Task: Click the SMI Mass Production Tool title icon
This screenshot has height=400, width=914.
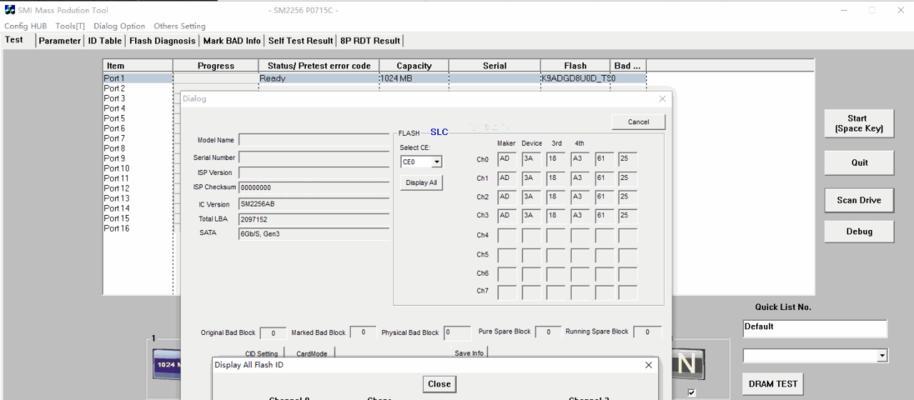Action: click(x=9, y=10)
